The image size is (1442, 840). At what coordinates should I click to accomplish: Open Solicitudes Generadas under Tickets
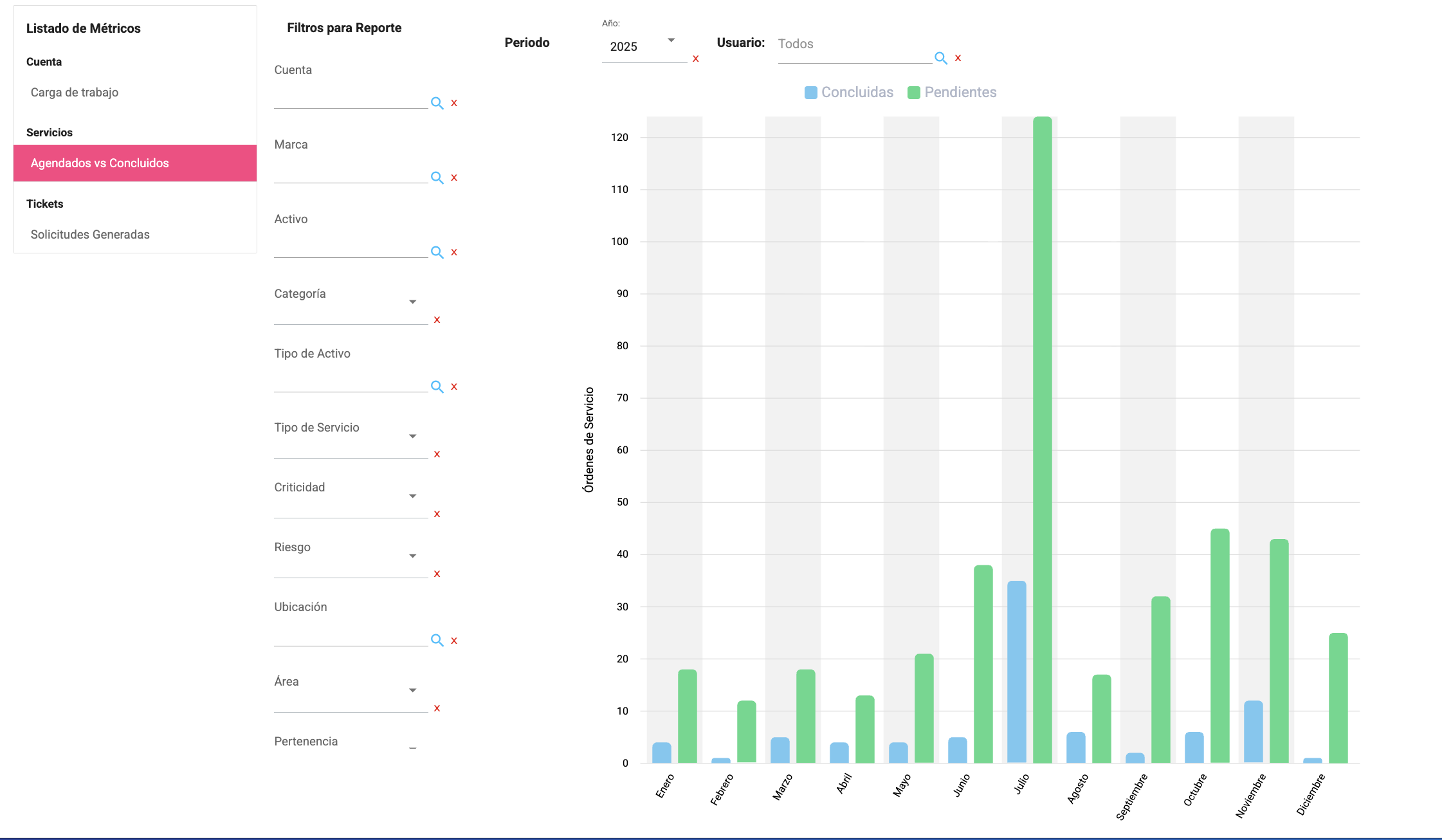tap(90, 234)
